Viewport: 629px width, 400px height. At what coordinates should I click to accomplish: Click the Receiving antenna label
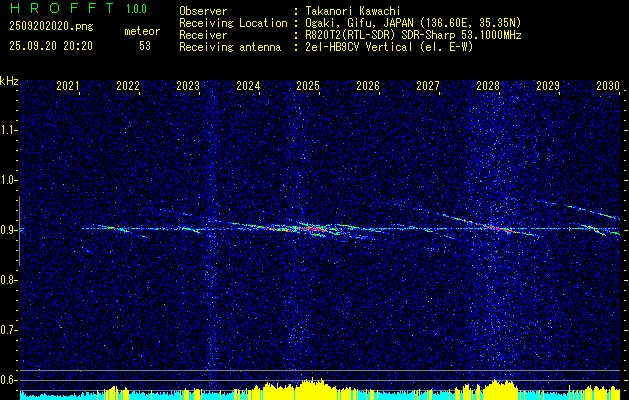(x=230, y=47)
